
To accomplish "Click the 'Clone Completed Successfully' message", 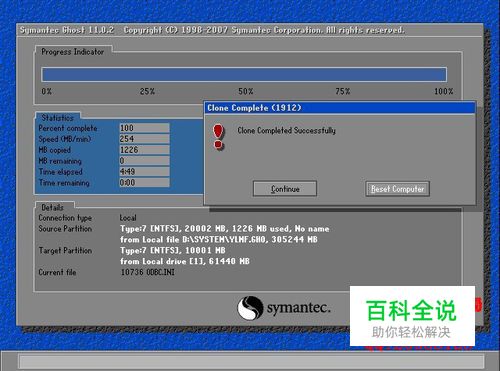I will (286, 130).
